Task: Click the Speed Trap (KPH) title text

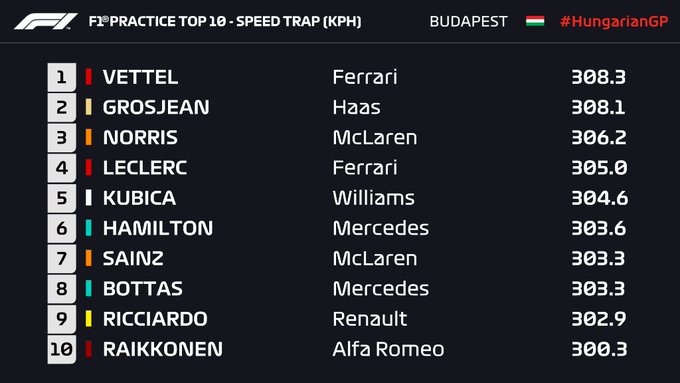Action: (299, 21)
